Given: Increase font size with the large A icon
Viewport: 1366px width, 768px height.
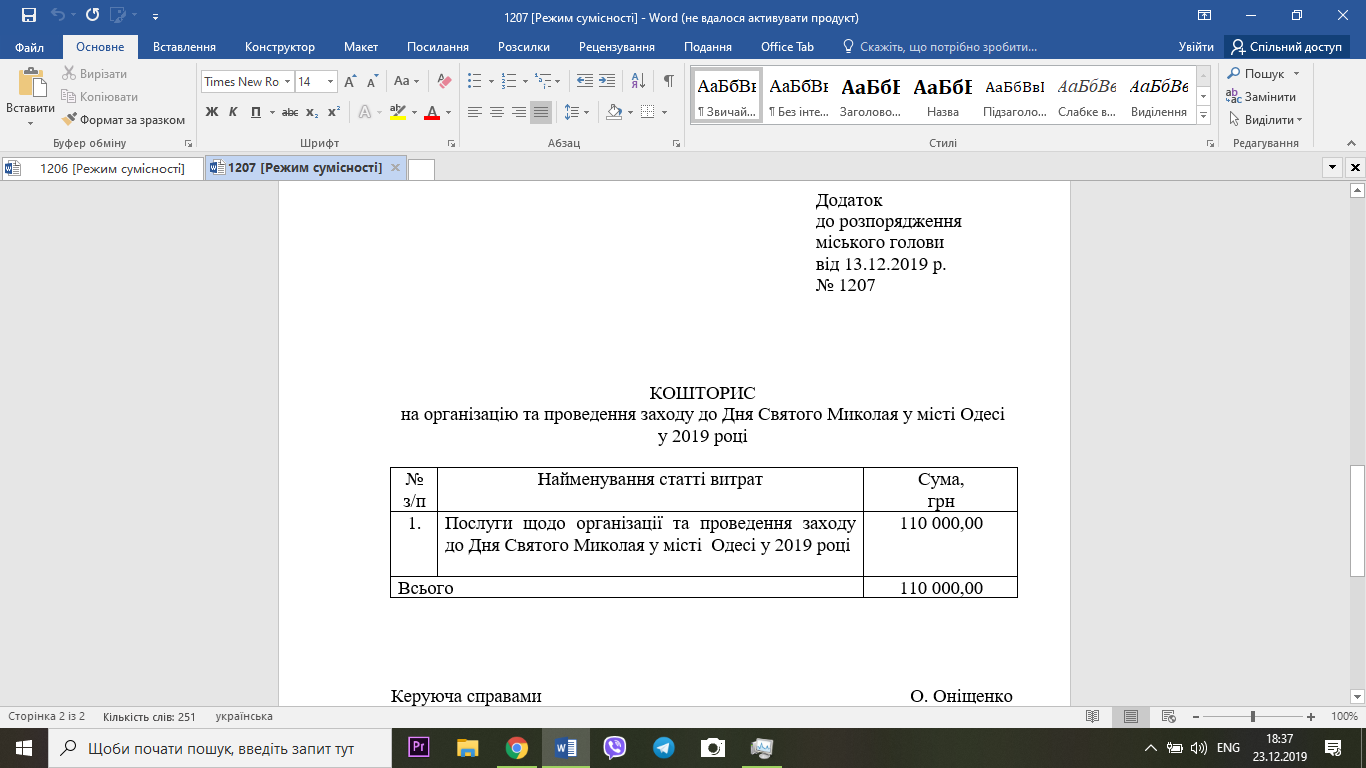Looking at the screenshot, I should 350,82.
